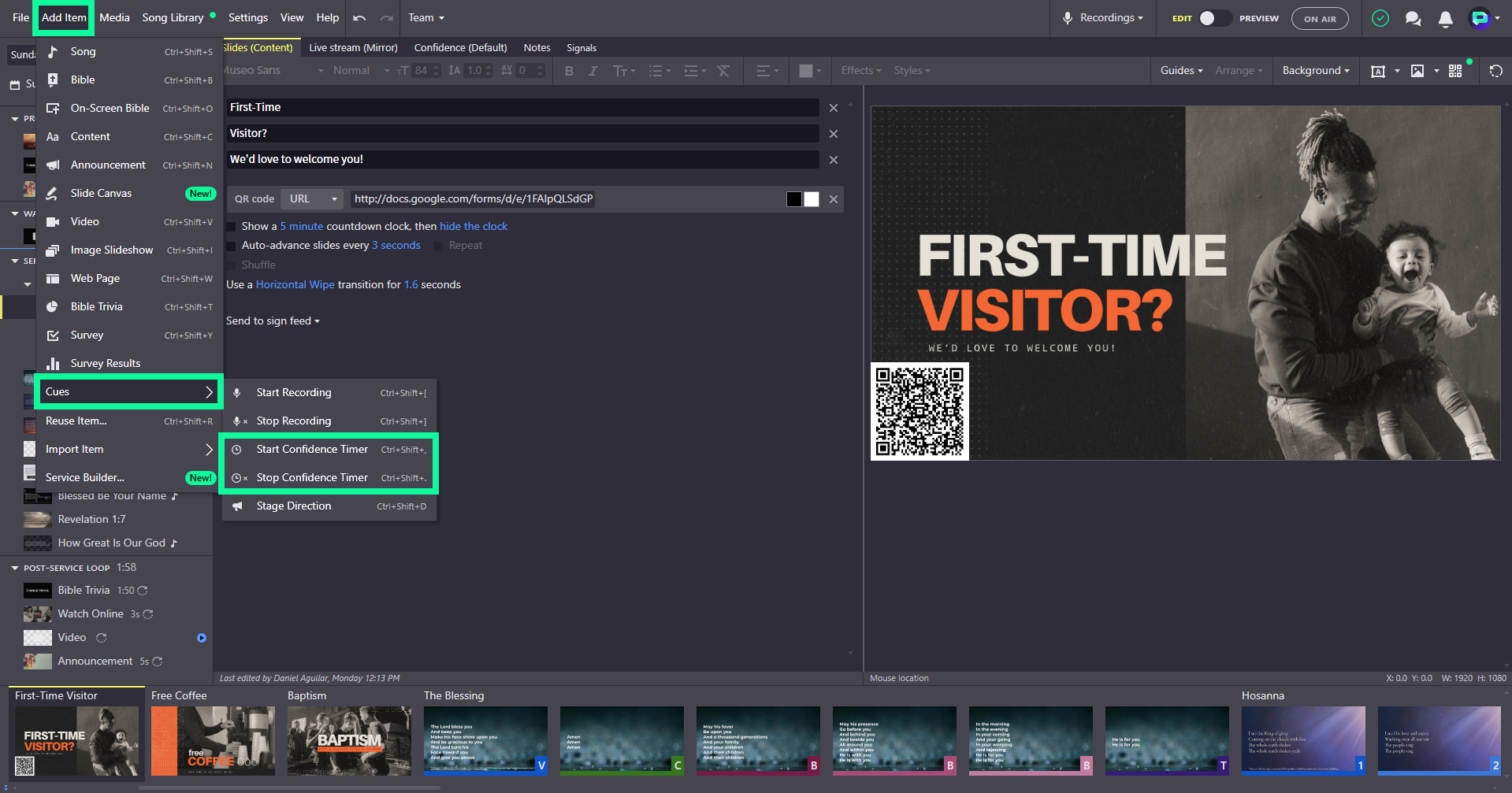Enable auto-advance slides checkbox

coord(232,246)
